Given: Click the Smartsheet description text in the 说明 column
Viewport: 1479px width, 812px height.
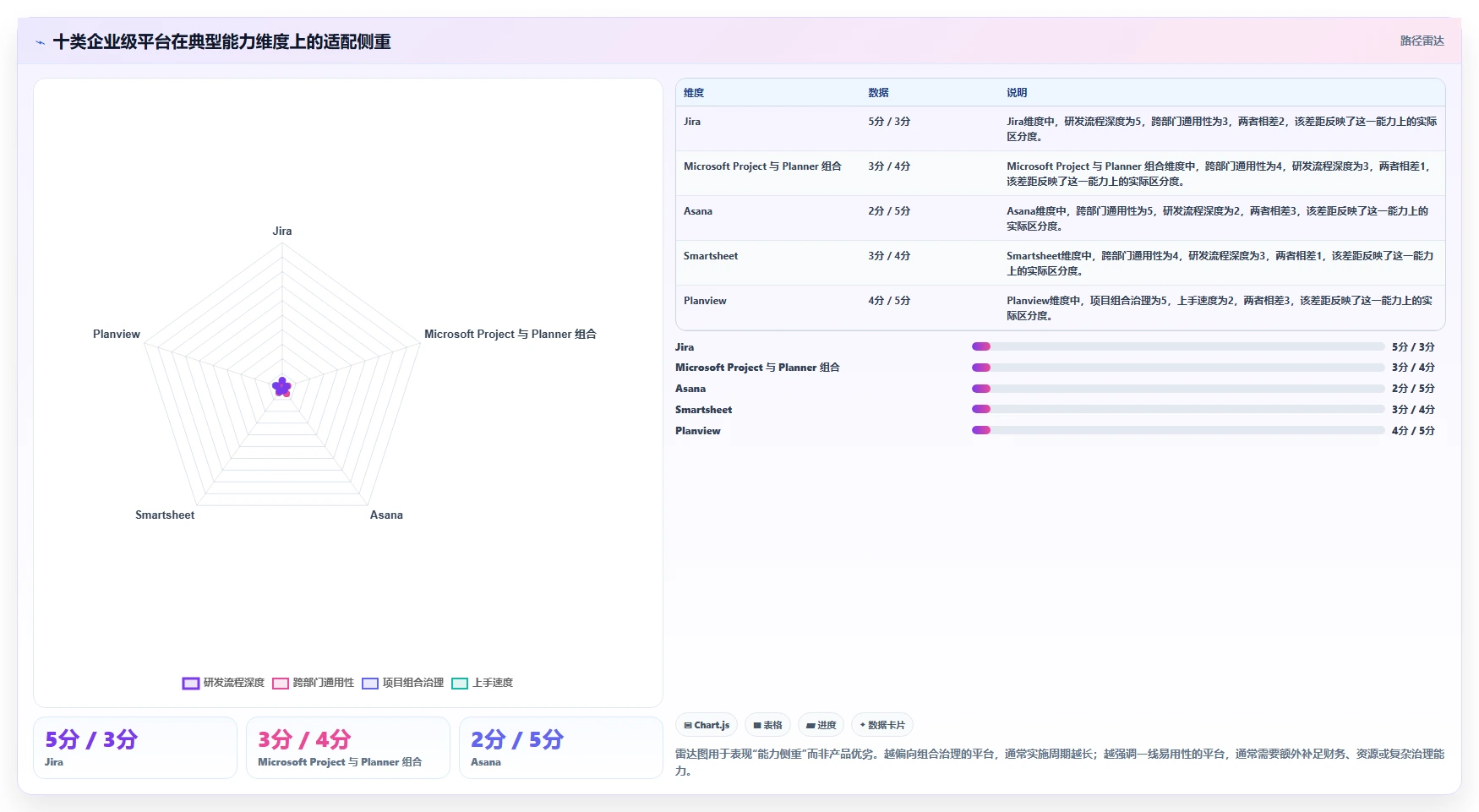Looking at the screenshot, I should click(x=1220, y=264).
